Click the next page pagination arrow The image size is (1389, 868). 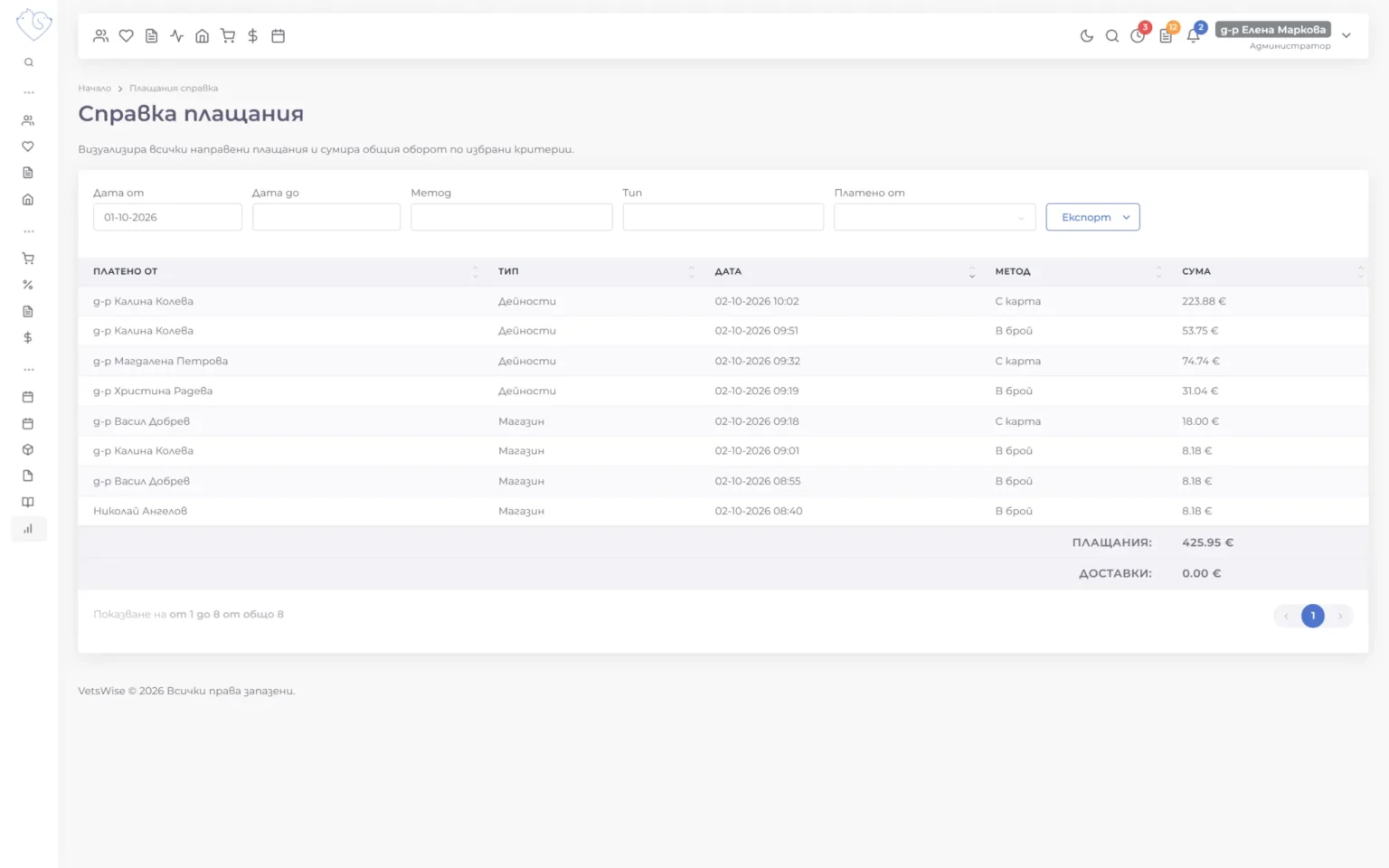click(x=1340, y=616)
